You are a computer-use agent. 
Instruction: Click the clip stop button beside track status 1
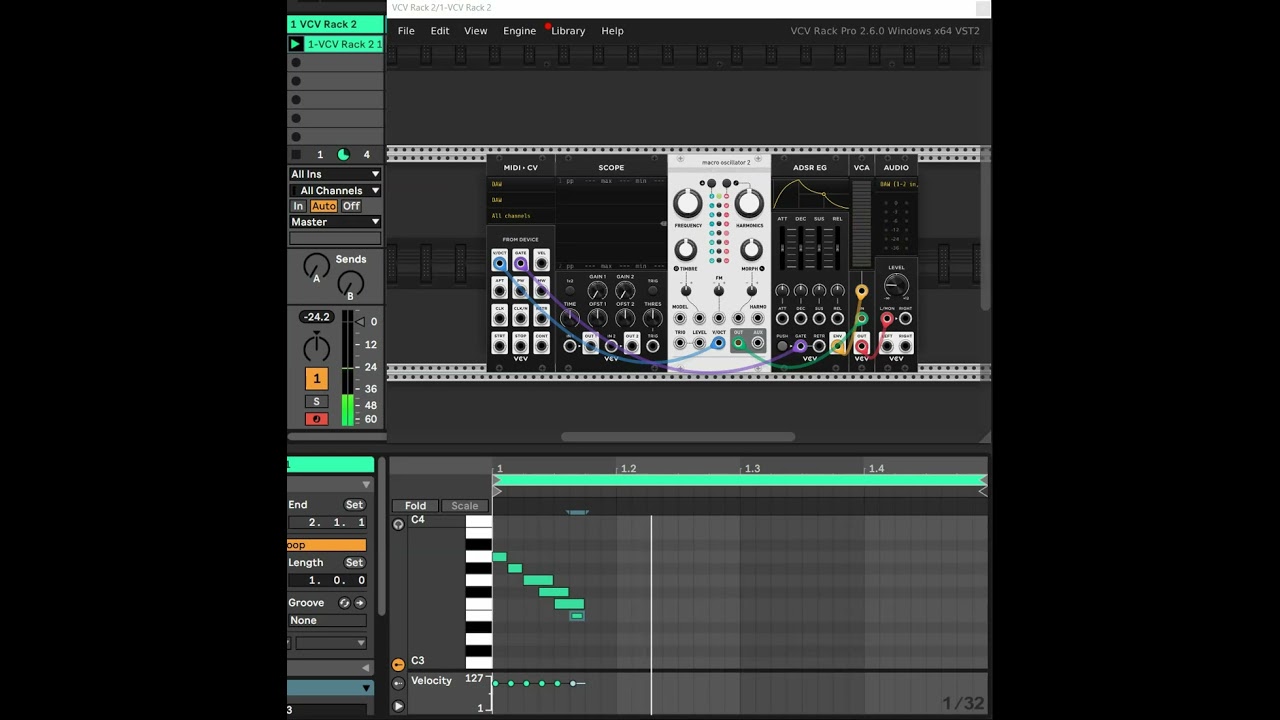pos(296,154)
